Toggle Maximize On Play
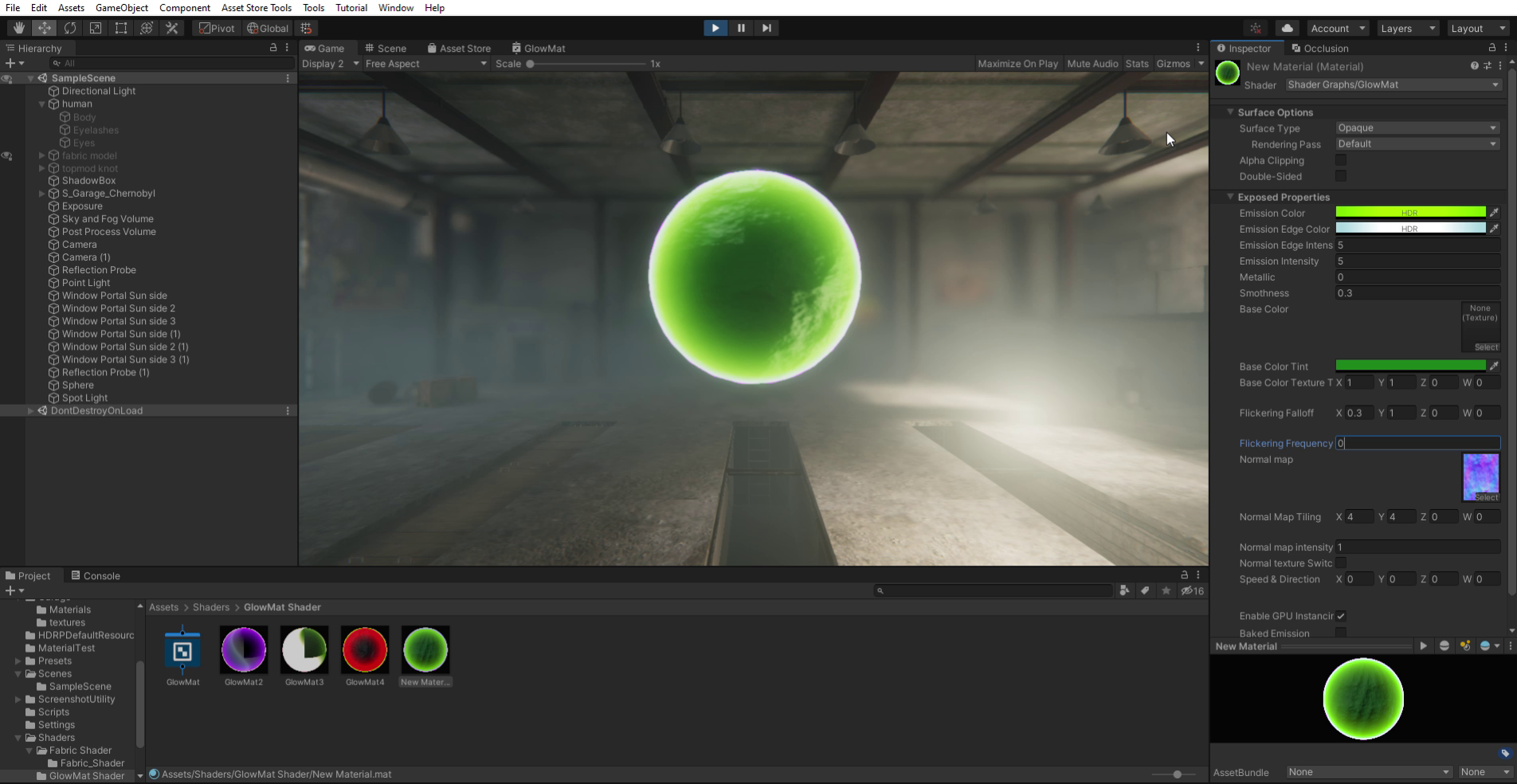Image resolution: width=1517 pixels, height=784 pixels. [1017, 64]
